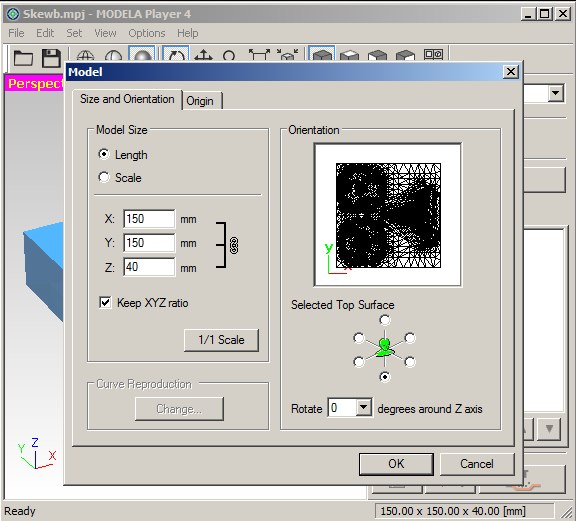Activate the rotate view tool icon
576x521 pixels.
pos(176,55)
